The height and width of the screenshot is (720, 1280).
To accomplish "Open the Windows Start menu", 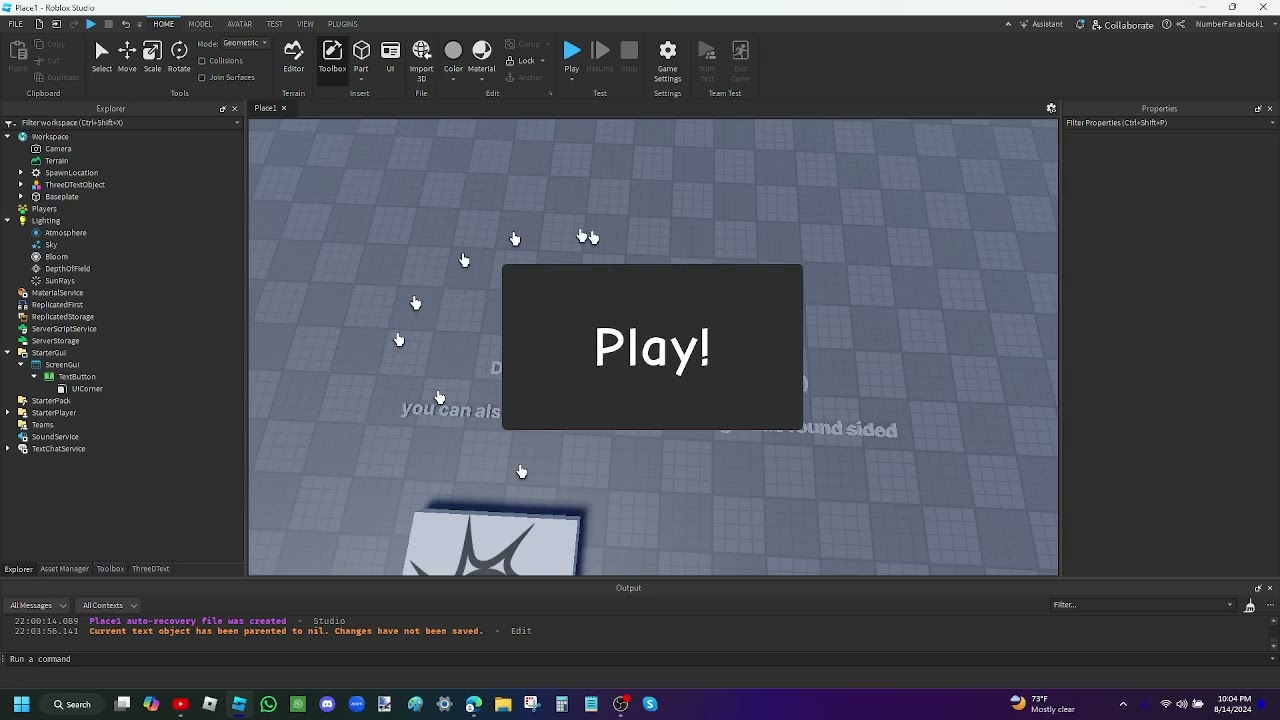I will (21, 704).
